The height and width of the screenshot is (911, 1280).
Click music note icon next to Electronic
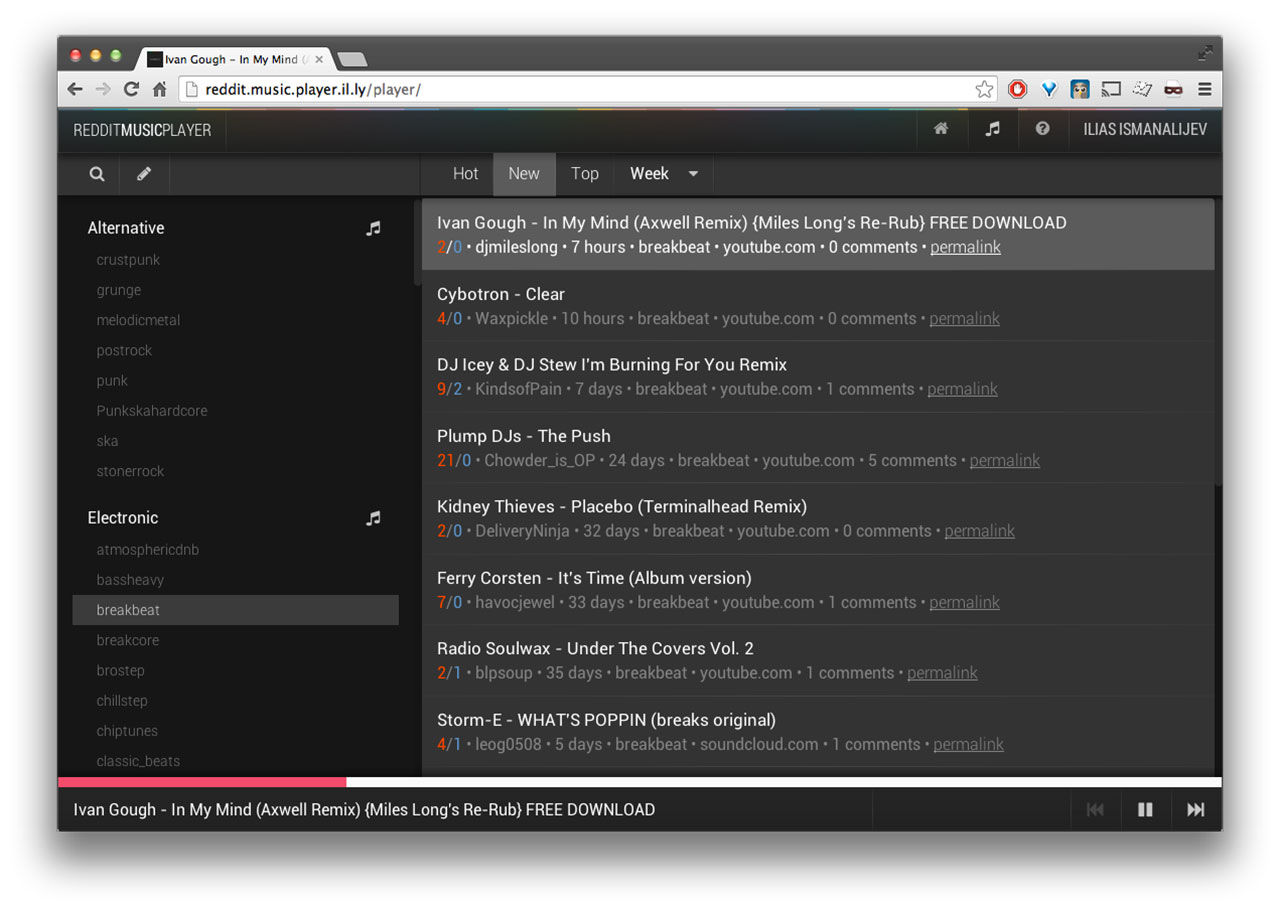tap(373, 518)
